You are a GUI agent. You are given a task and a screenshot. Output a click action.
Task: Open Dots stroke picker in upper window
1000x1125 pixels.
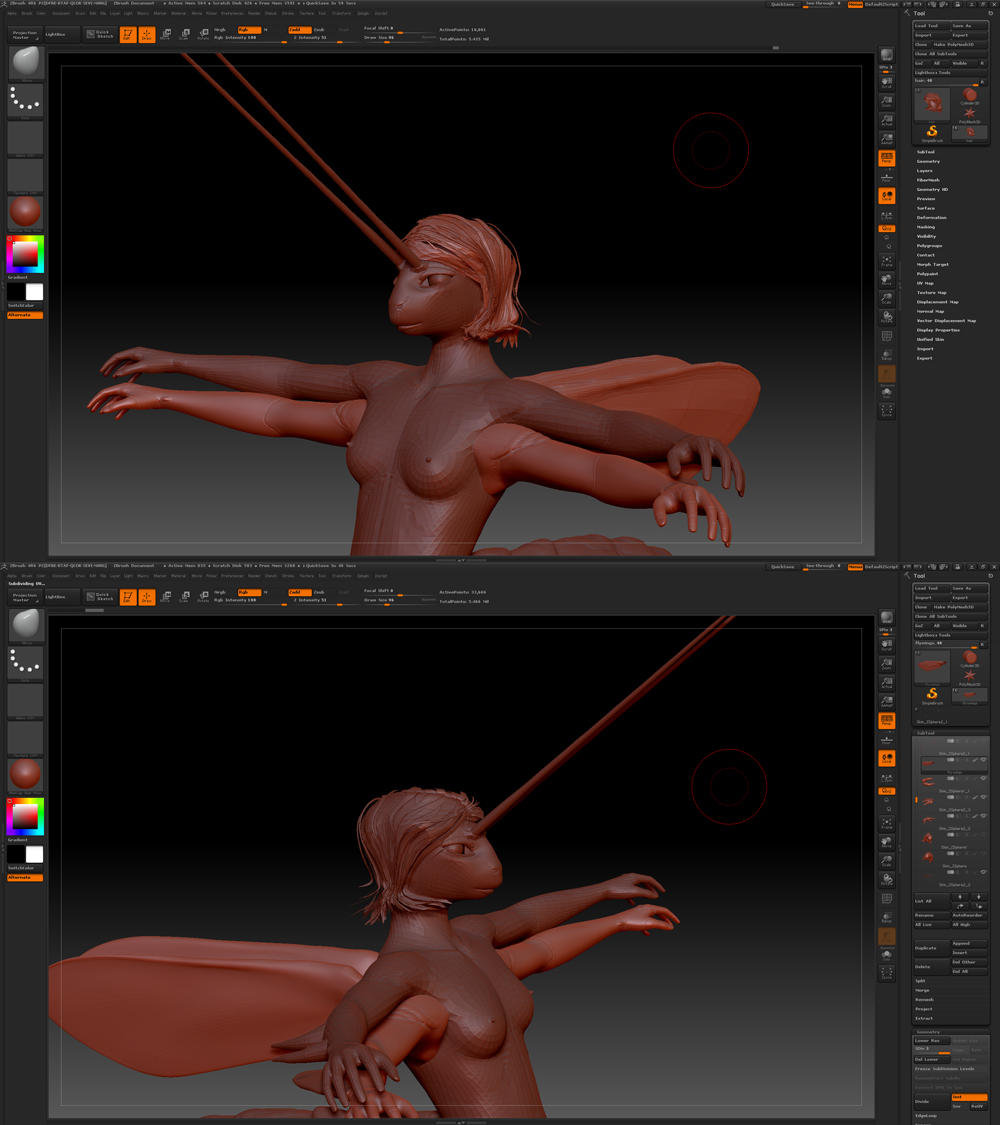[x=25, y=101]
